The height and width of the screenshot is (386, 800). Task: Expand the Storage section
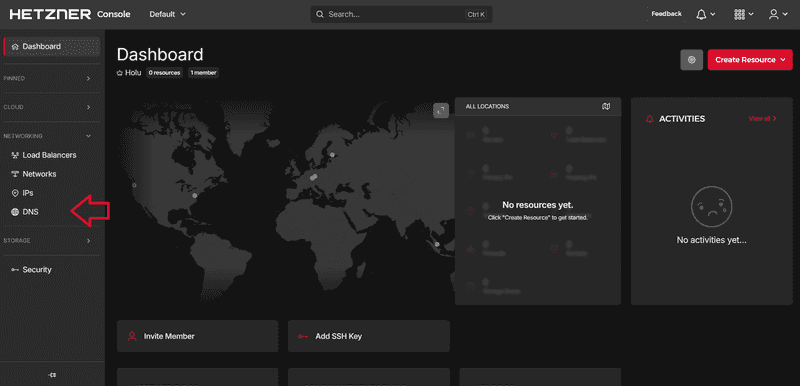click(47, 240)
